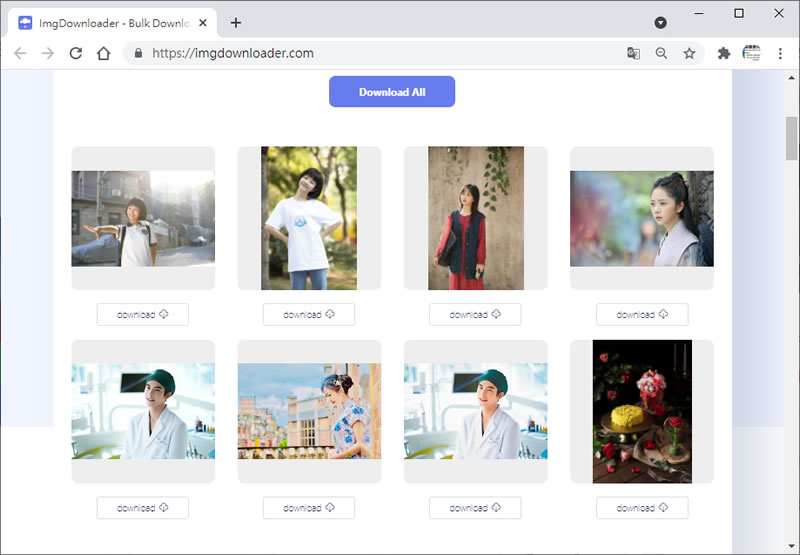The width and height of the screenshot is (800, 555).
Task: Open the profile avatar icon in toolbar
Action: (x=752, y=53)
